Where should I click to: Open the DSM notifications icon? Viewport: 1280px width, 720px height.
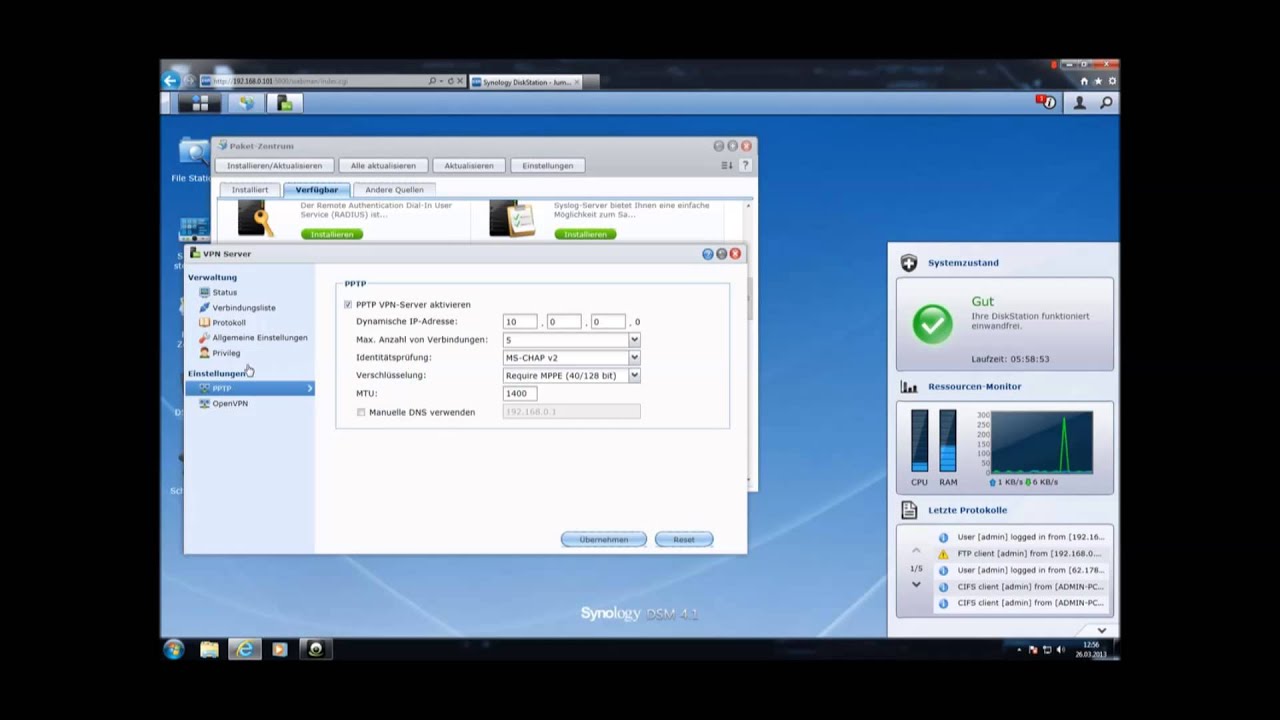coord(1046,102)
